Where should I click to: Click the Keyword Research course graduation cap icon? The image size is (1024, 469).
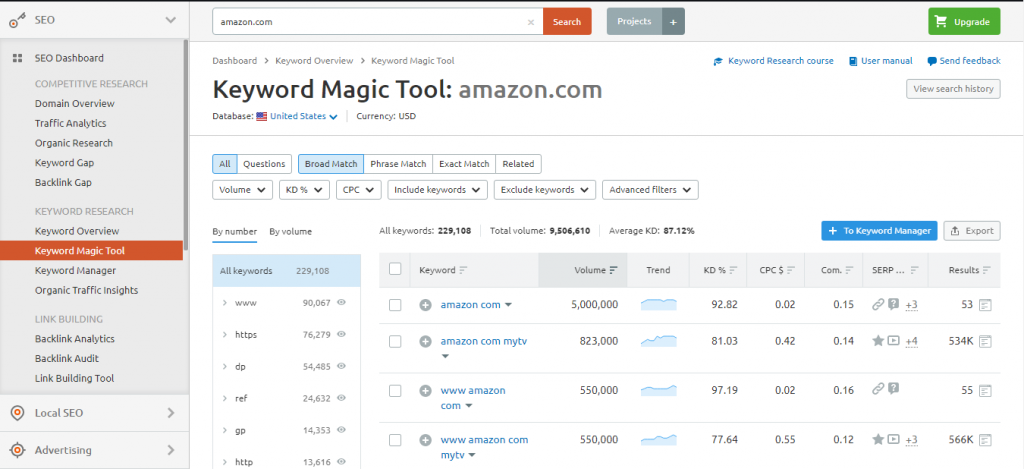click(x=718, y=61)
